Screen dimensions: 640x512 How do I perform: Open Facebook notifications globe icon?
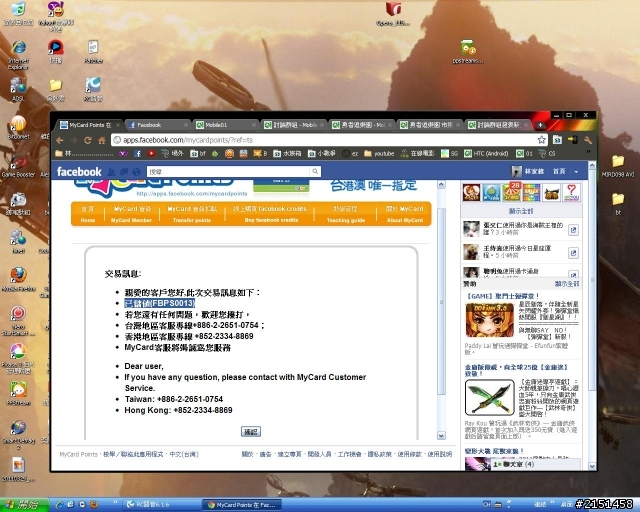click(x=136, y=172)
